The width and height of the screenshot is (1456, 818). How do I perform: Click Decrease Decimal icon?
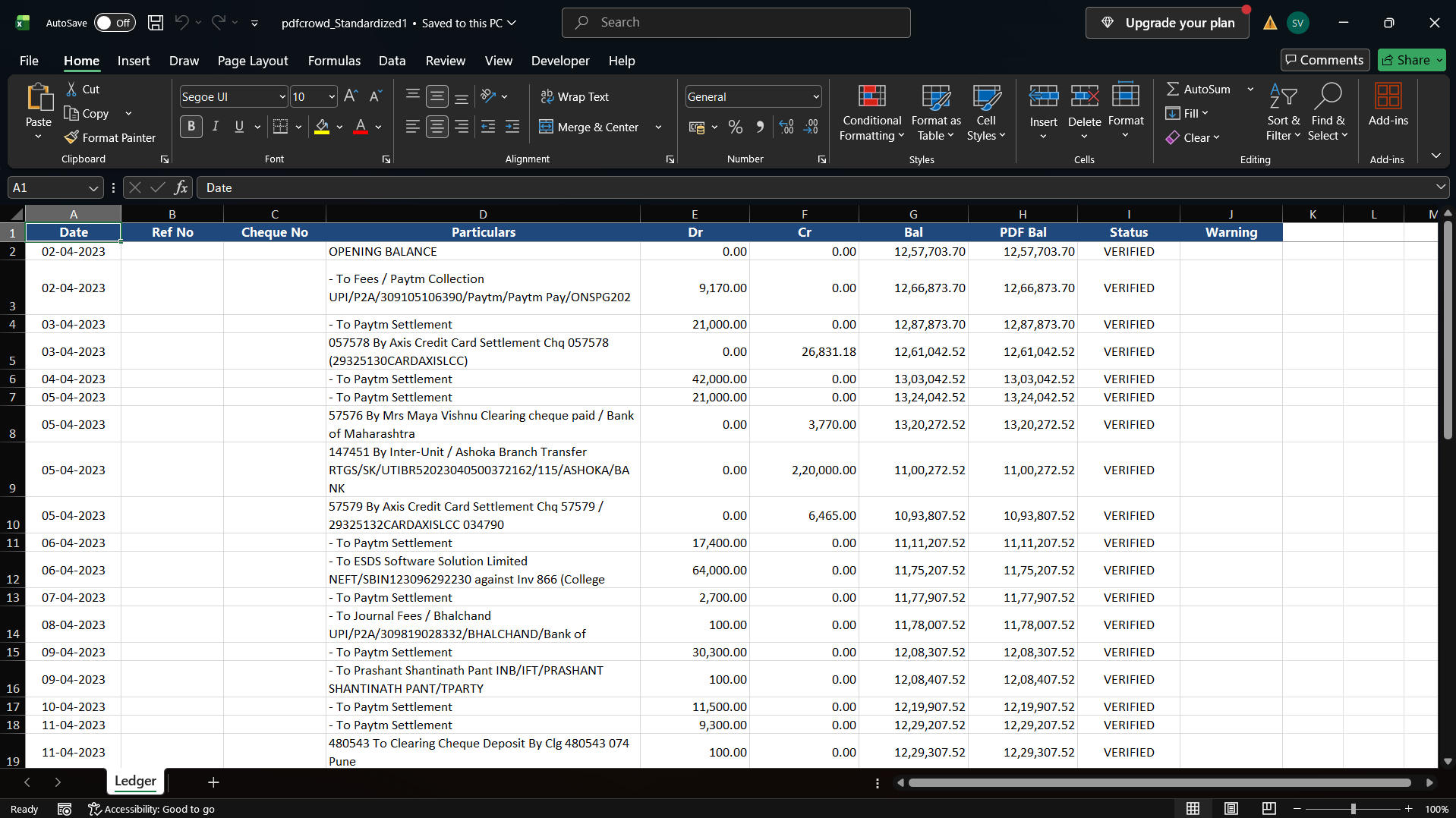(x=812, y=127)
